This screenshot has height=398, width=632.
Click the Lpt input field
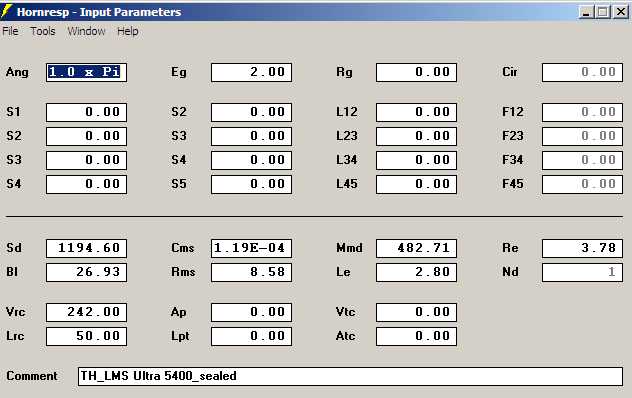click(251, 336)
